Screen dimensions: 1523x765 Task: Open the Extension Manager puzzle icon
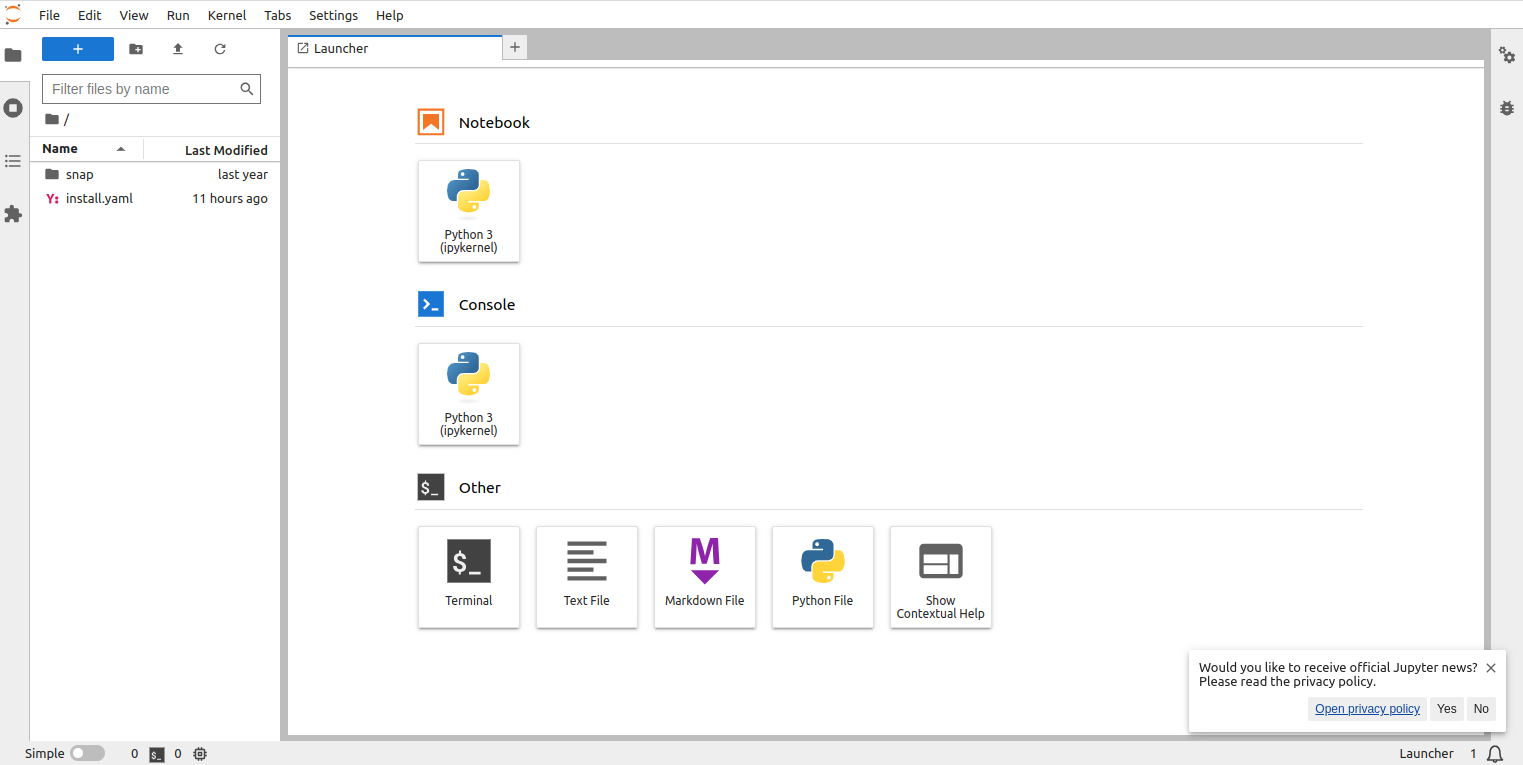[13, 214]
